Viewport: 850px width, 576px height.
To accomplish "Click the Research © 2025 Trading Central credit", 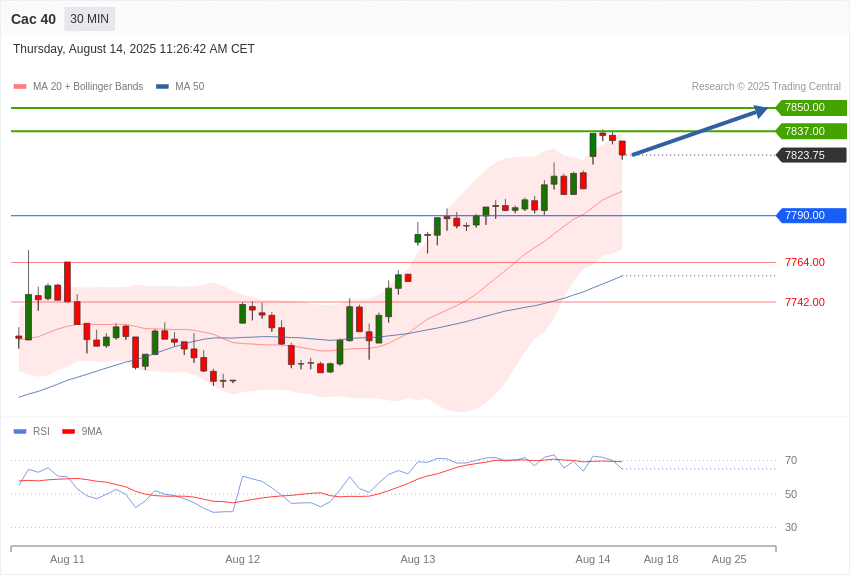I will click(x=766, y=87).
